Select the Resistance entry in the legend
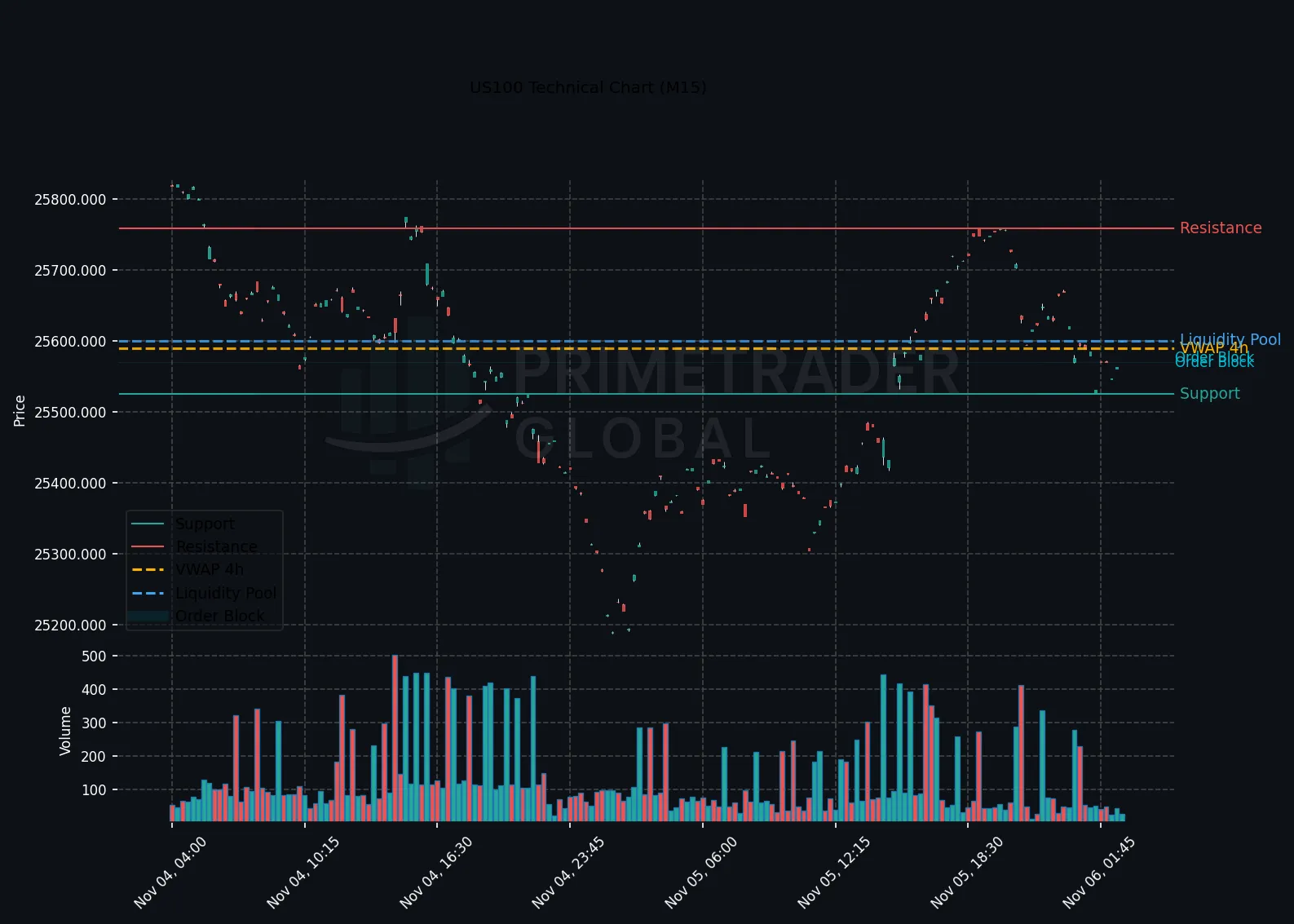This screenshot has width=1294, height=924. [x=216, y=547]
